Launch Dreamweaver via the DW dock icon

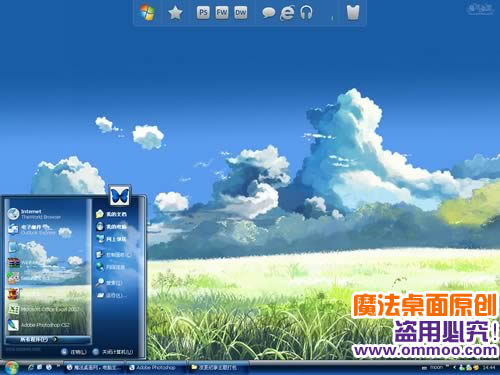coord(240,13)
